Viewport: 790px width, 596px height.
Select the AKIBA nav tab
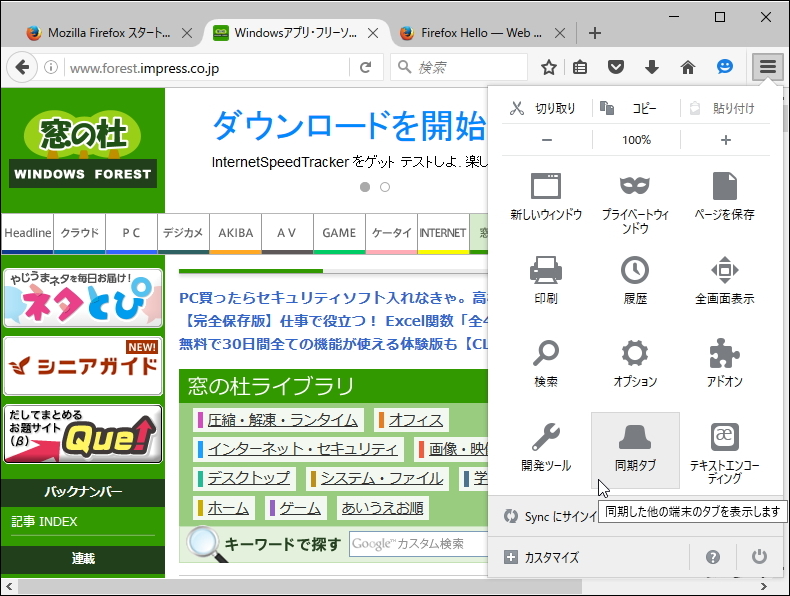(x=235, y=233)
